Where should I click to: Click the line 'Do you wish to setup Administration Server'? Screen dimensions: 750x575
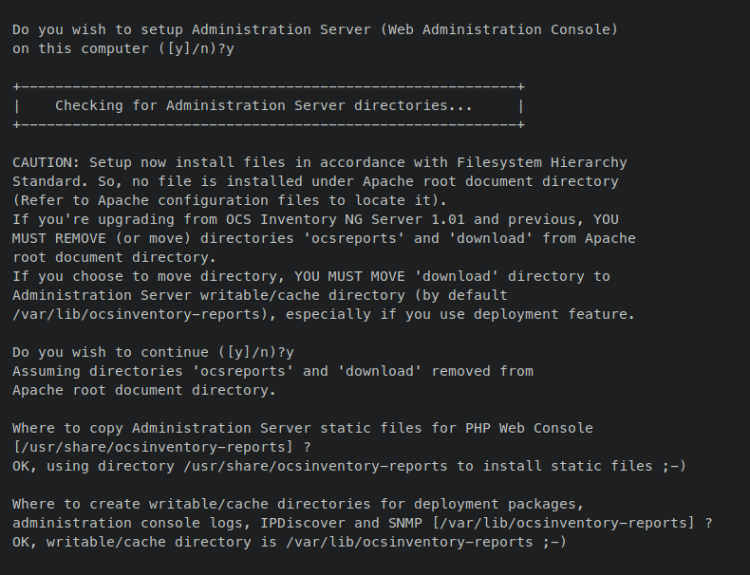pyautogui.click(x=315, y=30)
